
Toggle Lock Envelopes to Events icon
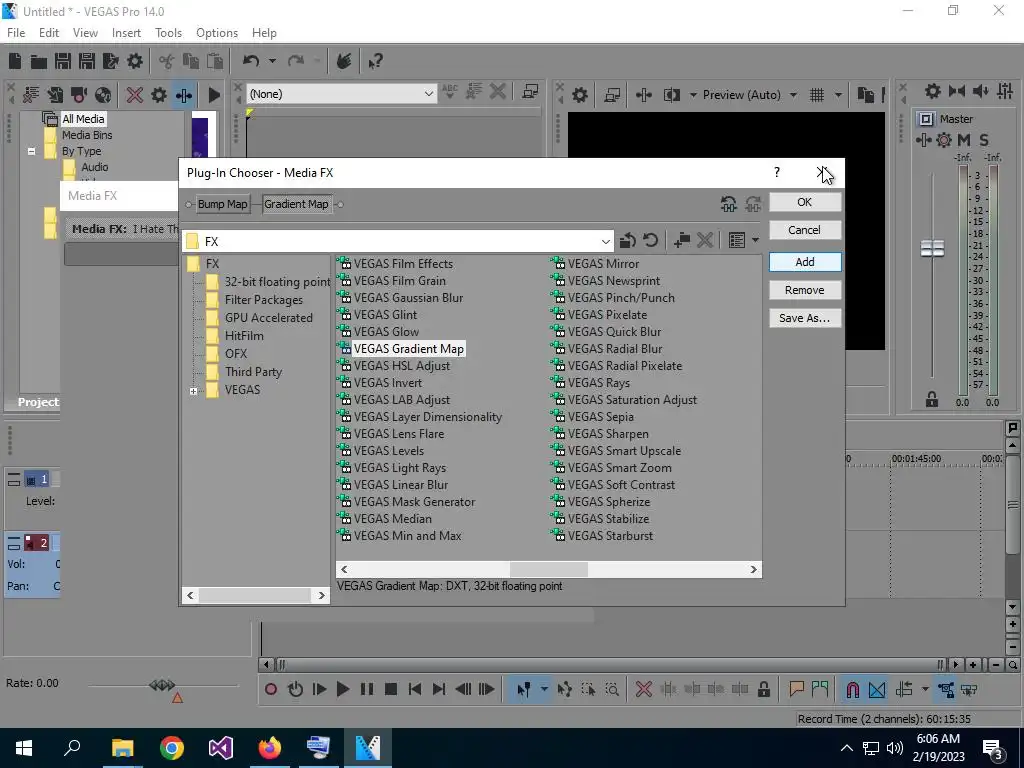[x=946, y=689]
